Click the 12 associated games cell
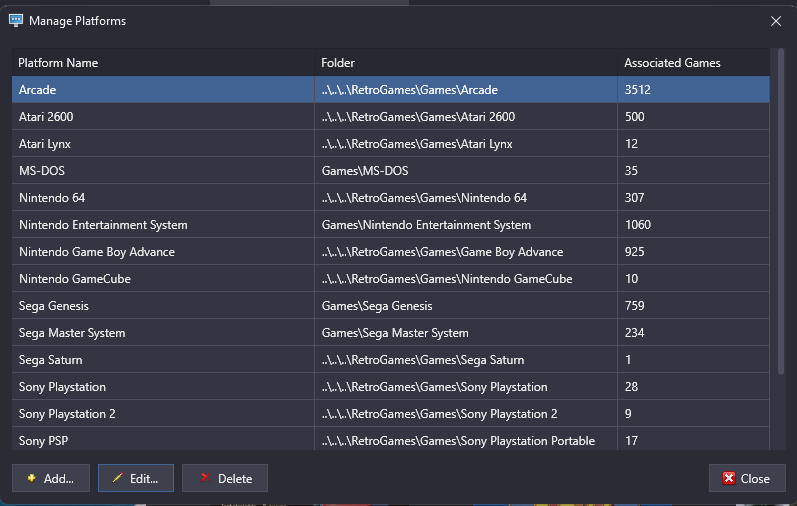 point(693,143)
